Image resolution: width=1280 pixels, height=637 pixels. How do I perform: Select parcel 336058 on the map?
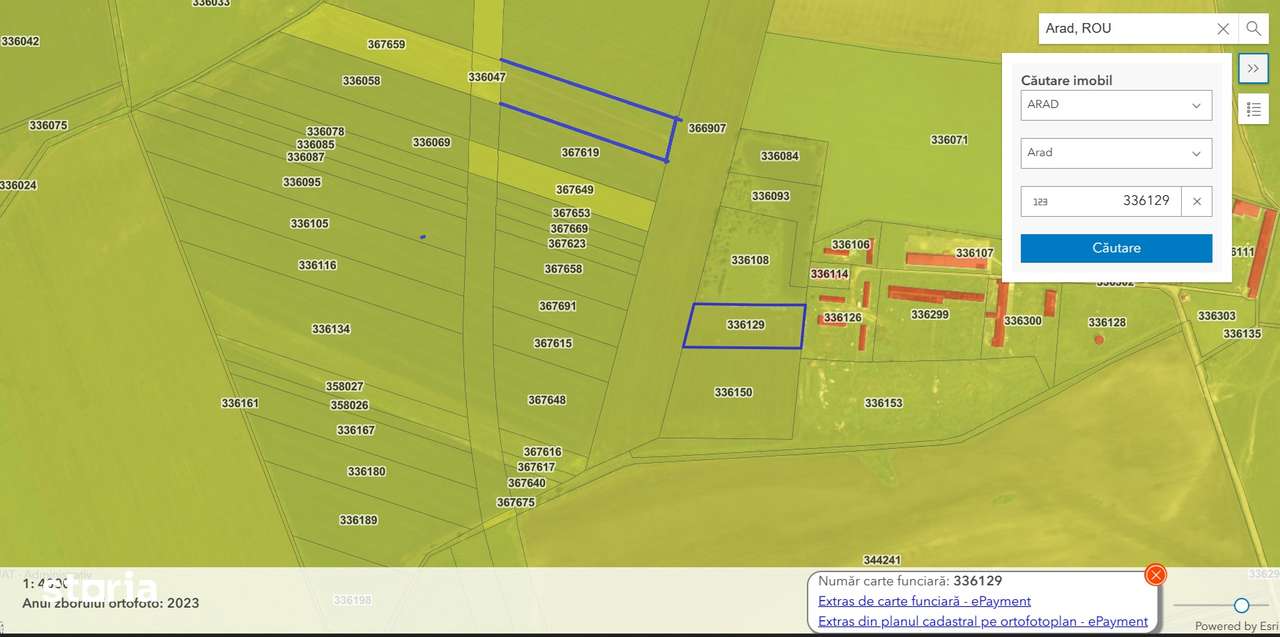click(x=361, y=81)
